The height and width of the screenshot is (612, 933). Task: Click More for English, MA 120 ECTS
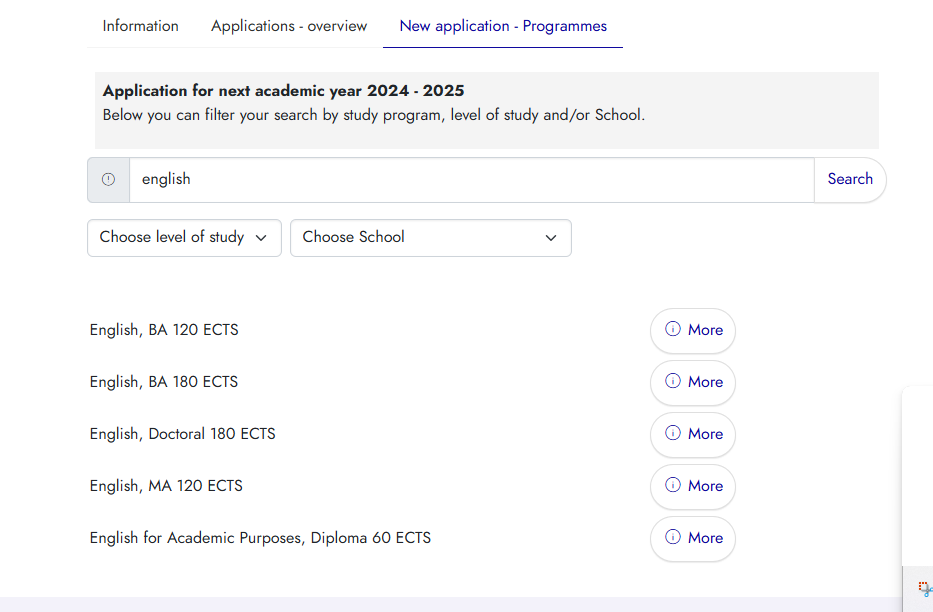(704, 486)
